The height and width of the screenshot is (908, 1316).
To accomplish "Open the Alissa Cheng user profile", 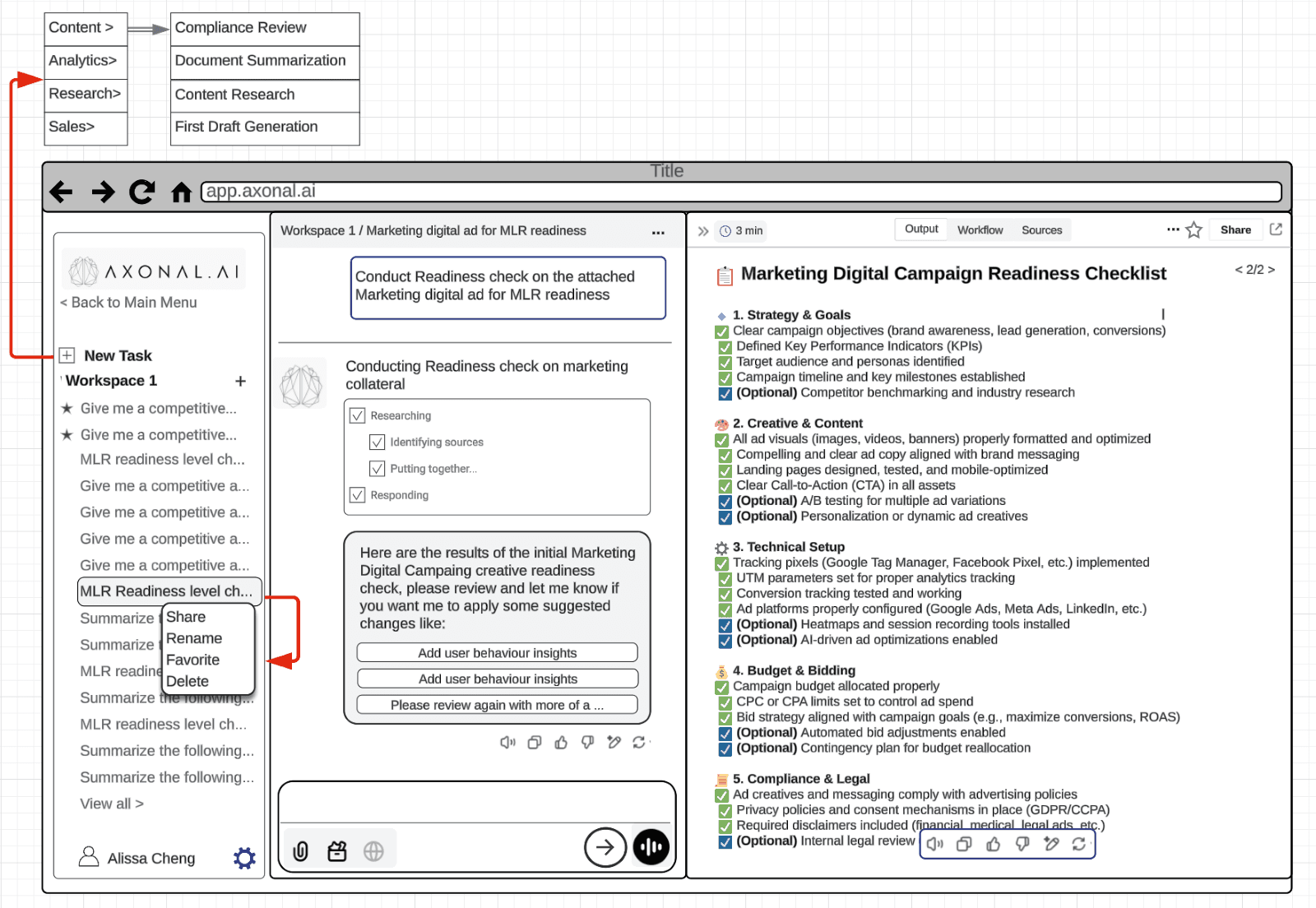I will coord(137,858).
